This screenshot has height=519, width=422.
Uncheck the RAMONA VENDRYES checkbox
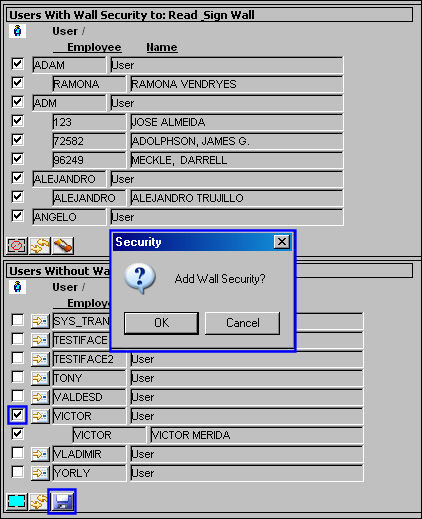(17, 83)
